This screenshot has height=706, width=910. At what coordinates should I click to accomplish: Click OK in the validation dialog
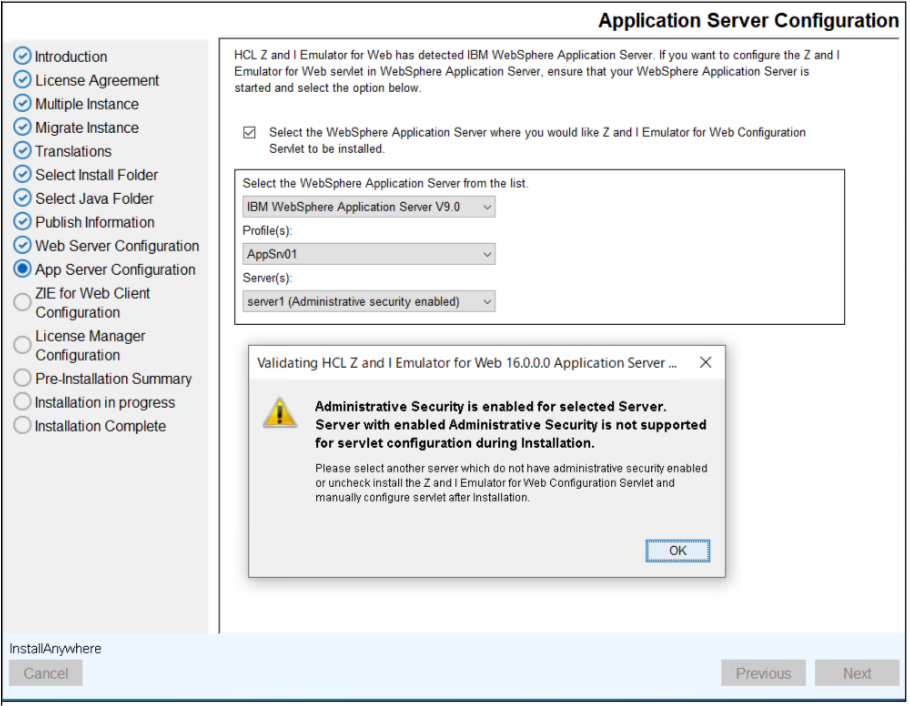coord(677,551)
